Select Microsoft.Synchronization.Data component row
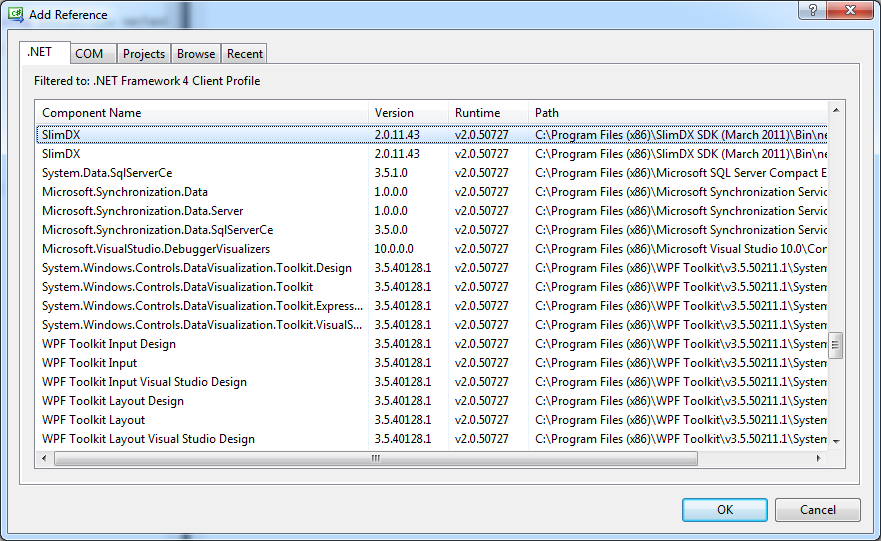The height and width of the screenshot is (541, 881). click(x=432, y=192)
